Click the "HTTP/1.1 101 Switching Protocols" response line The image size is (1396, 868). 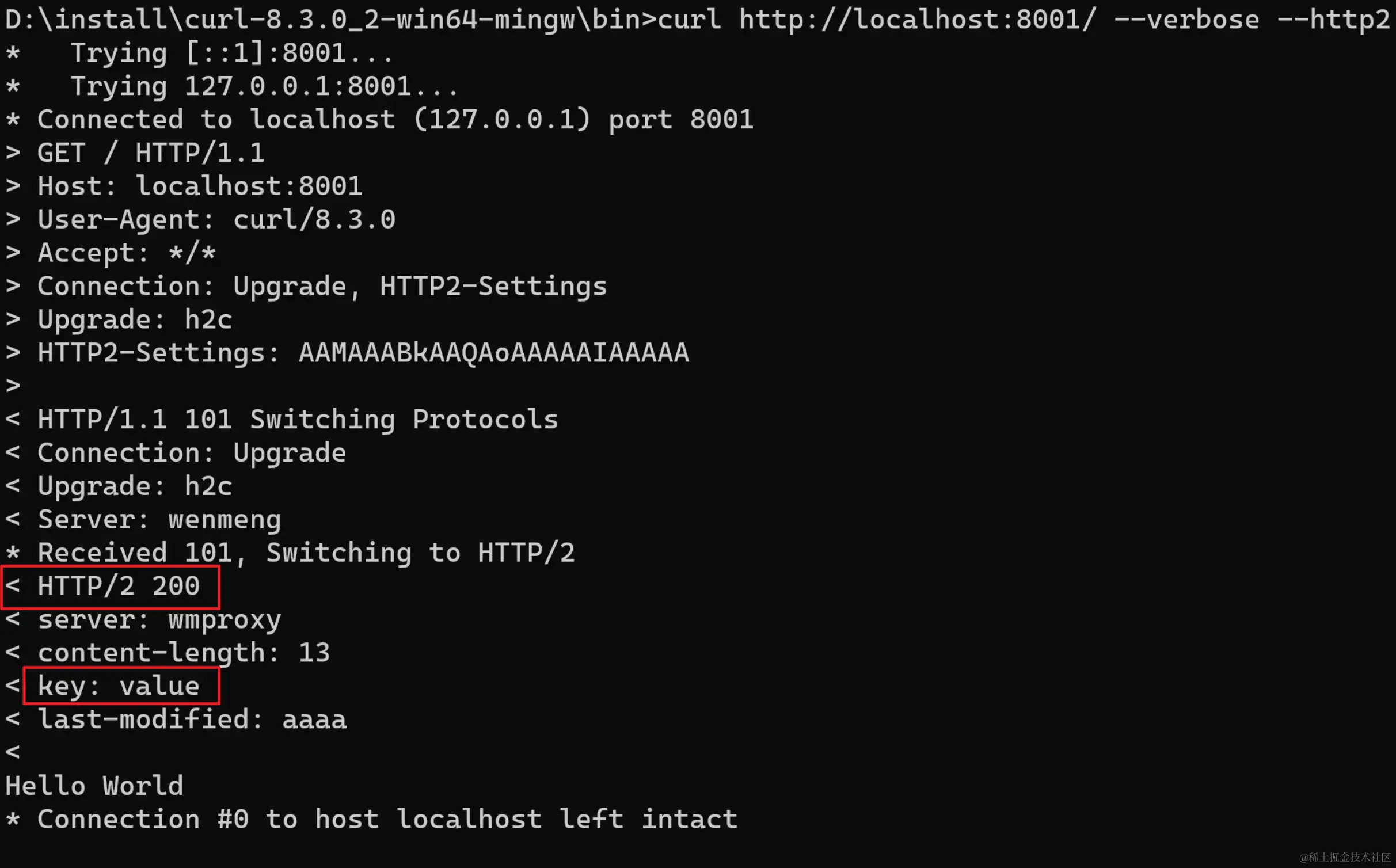click(297, 420)
